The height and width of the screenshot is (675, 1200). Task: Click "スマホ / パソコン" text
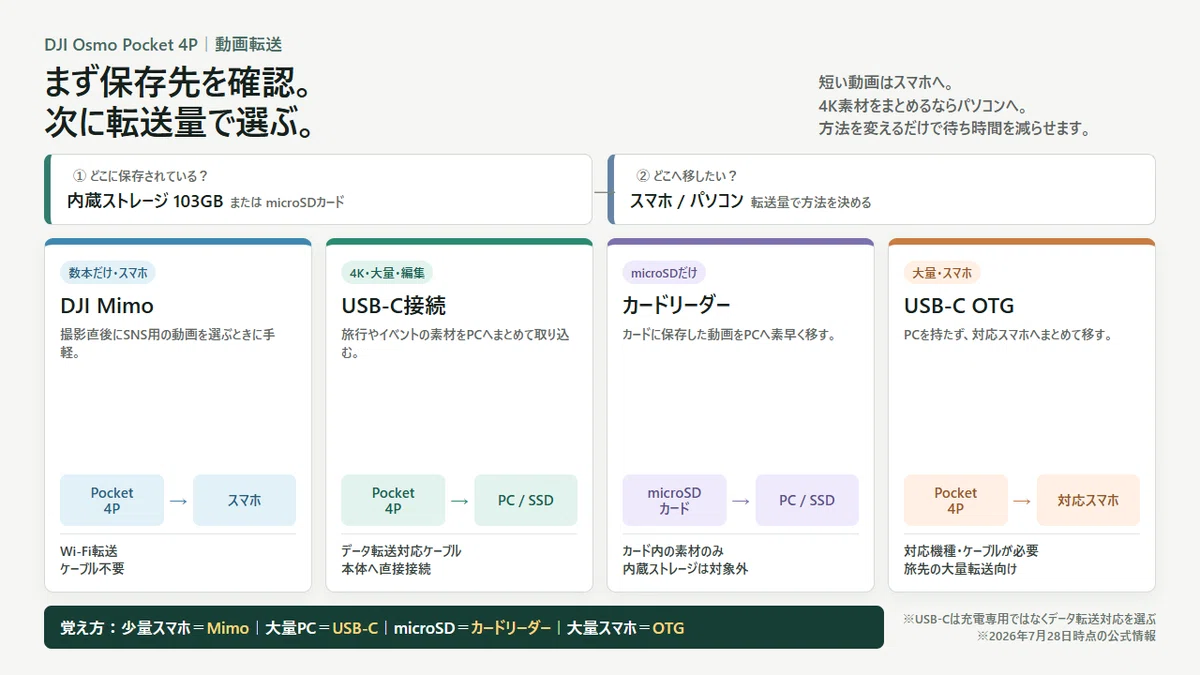(686, 201)
